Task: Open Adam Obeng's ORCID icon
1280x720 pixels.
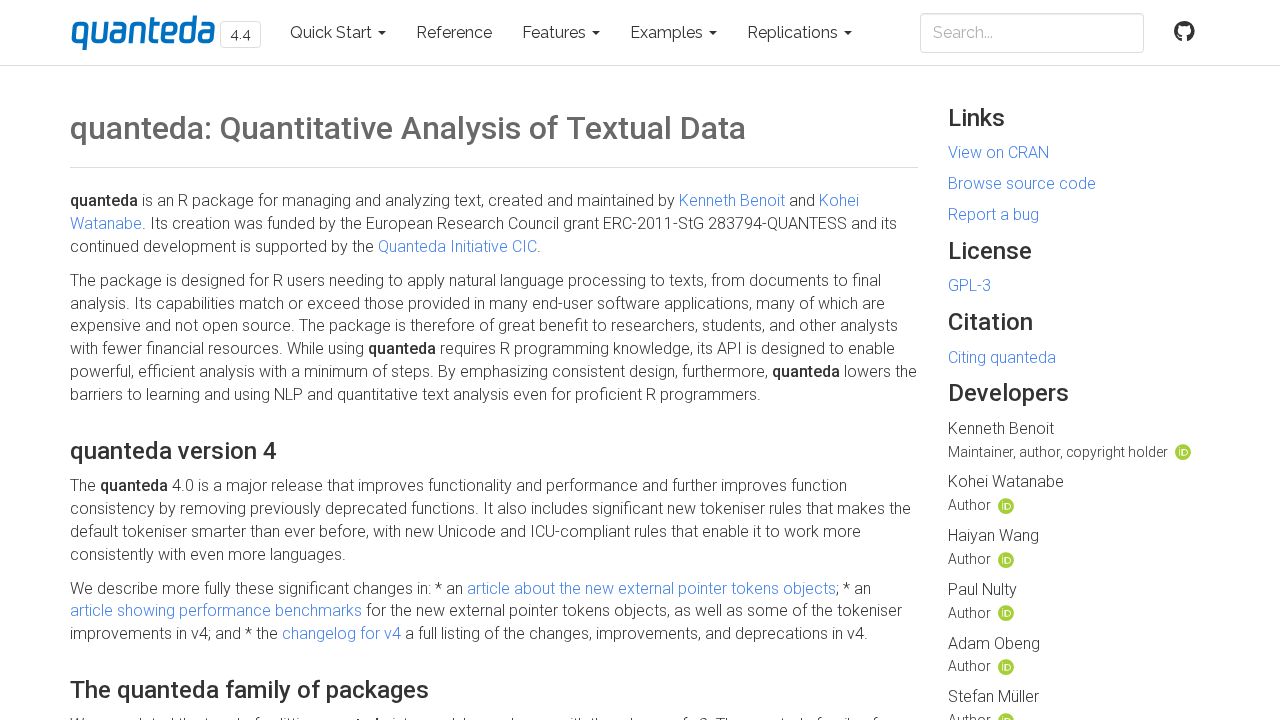Action: point(1006,667)
